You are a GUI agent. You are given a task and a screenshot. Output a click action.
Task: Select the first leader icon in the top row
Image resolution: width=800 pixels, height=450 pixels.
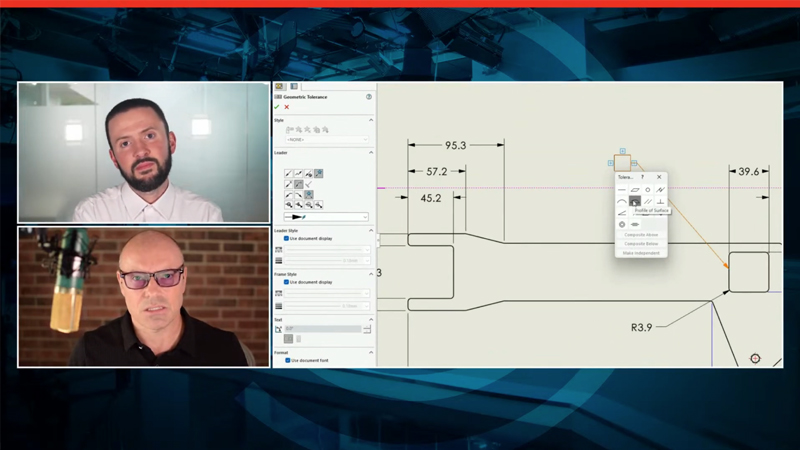(289, 173)
